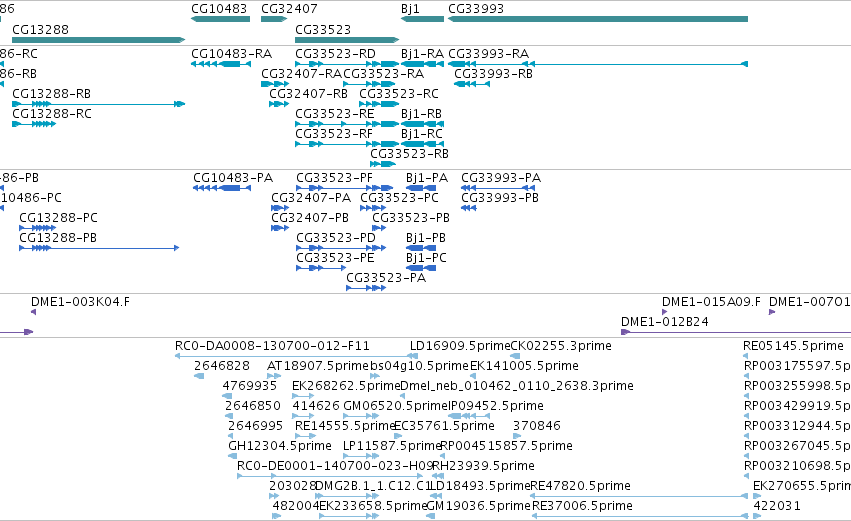Click the CG33523-RC transcript label
The image size is (851, 521).
pyautogui.click(x=399, y=94)
